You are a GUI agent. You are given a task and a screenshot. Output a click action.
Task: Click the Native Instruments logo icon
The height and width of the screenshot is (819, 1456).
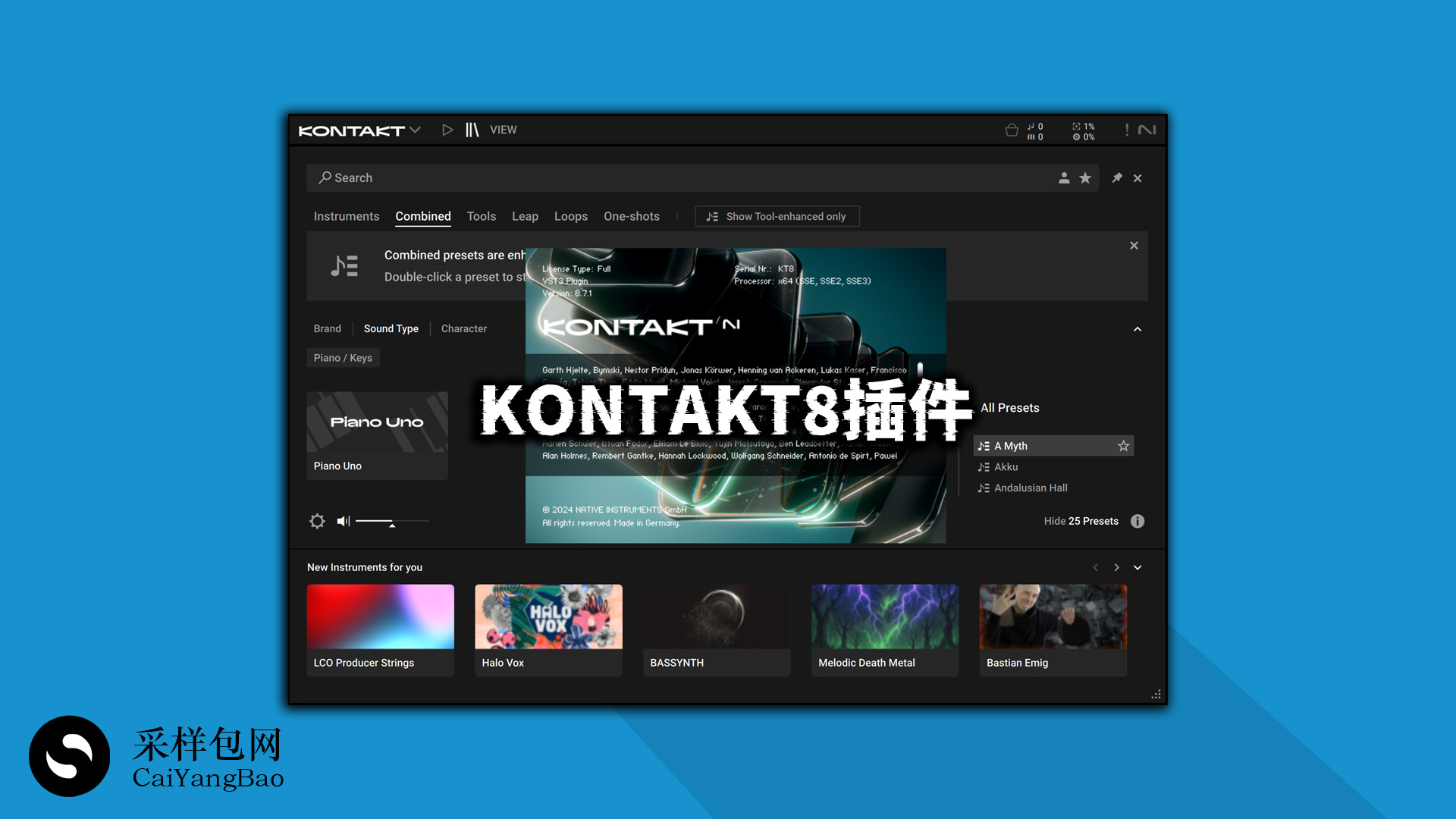coord(1147,130)
